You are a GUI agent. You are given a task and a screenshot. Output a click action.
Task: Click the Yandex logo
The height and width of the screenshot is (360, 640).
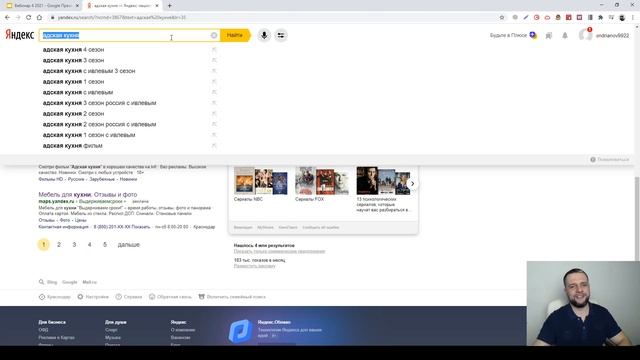(20, 35)
